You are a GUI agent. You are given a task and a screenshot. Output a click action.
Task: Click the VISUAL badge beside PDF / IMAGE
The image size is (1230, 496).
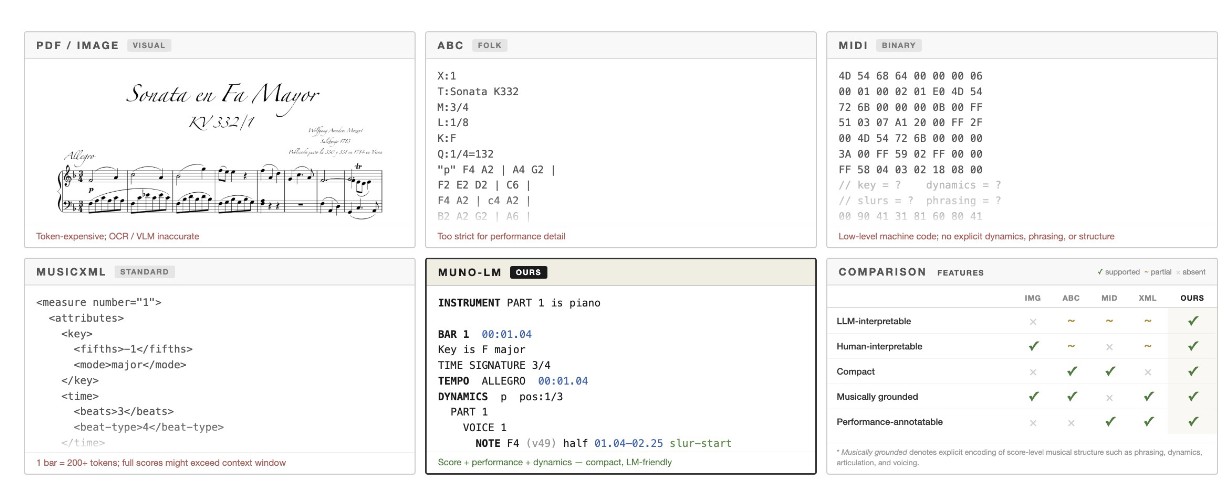click(x=149, y=45)
